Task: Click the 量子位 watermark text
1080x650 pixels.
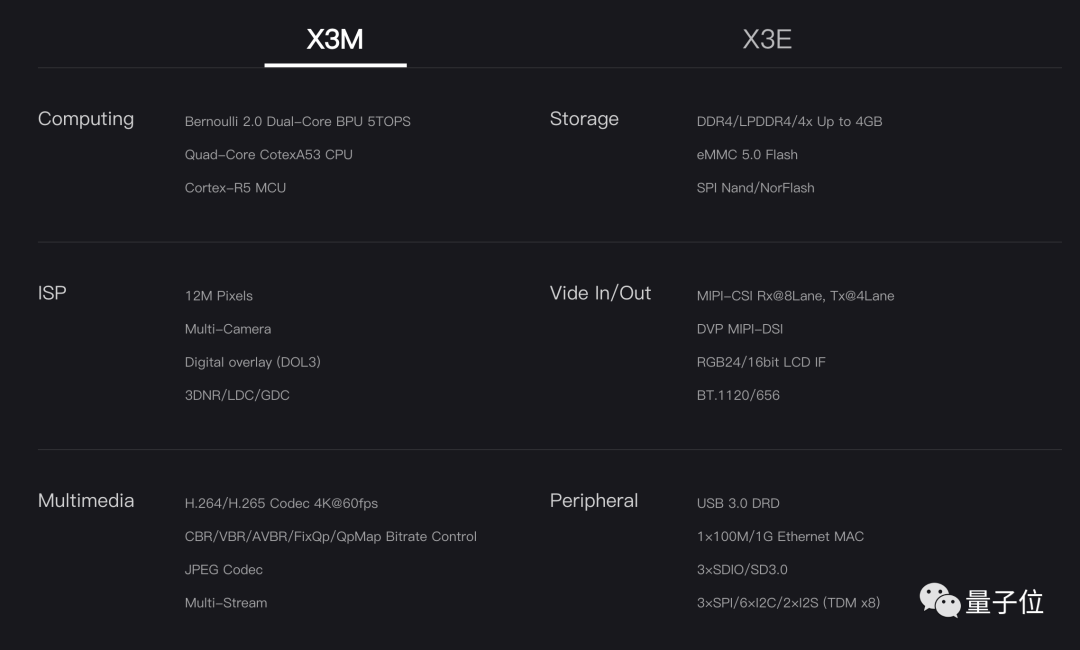Action: click(1004, 602)
